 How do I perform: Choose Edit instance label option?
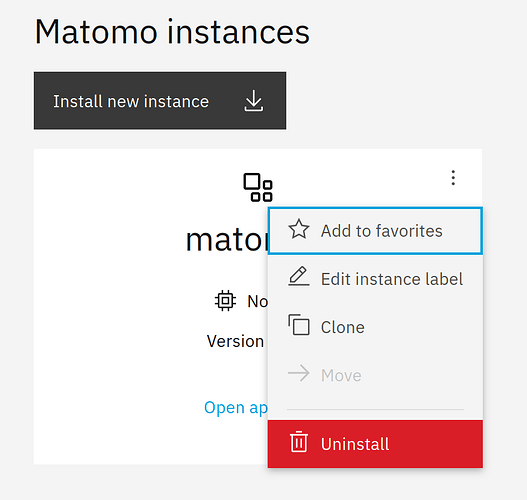pyautogui.click(x=375, y=279)
